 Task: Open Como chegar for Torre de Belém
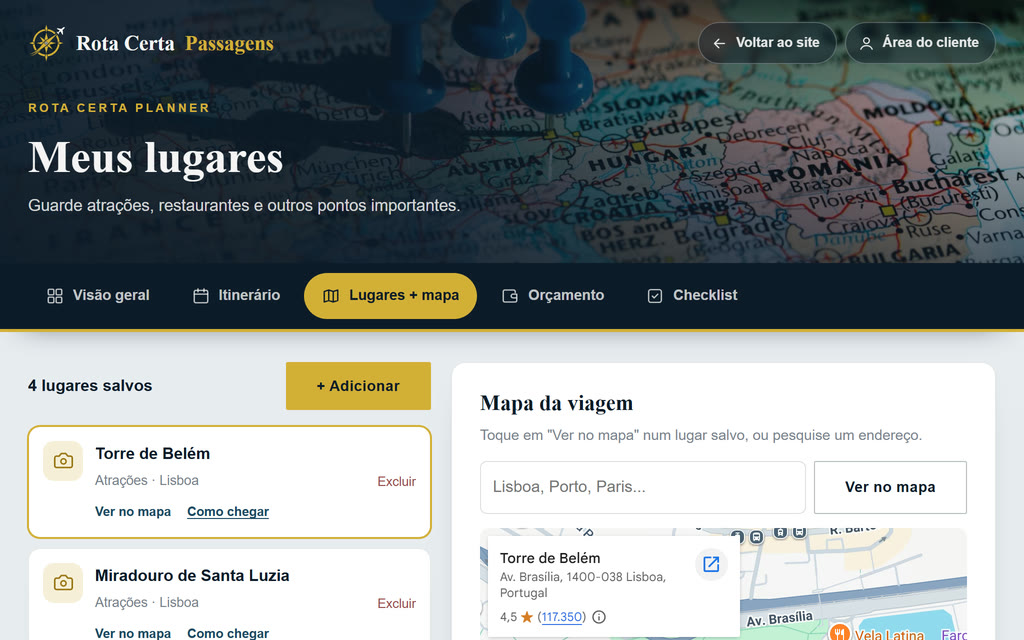point(228,511)
